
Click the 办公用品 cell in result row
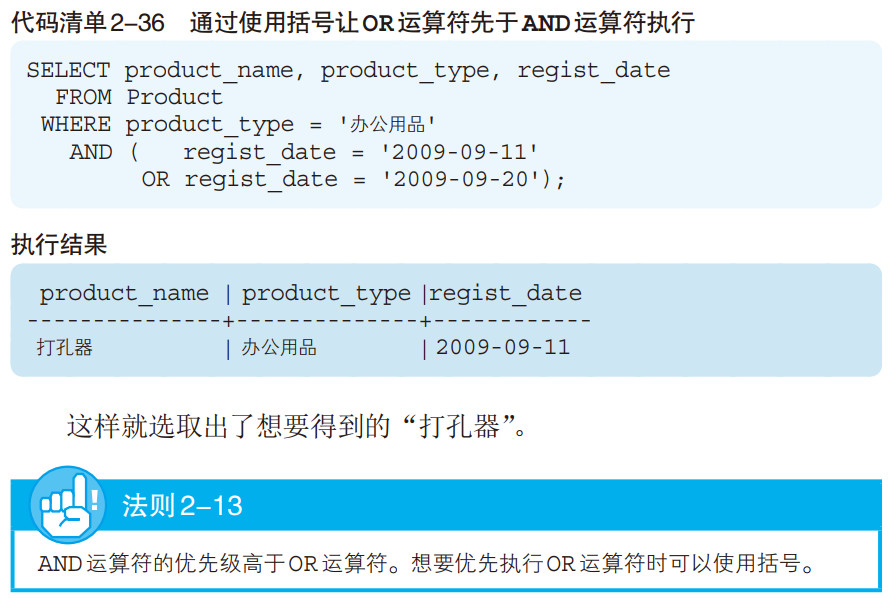coord(279,347)
